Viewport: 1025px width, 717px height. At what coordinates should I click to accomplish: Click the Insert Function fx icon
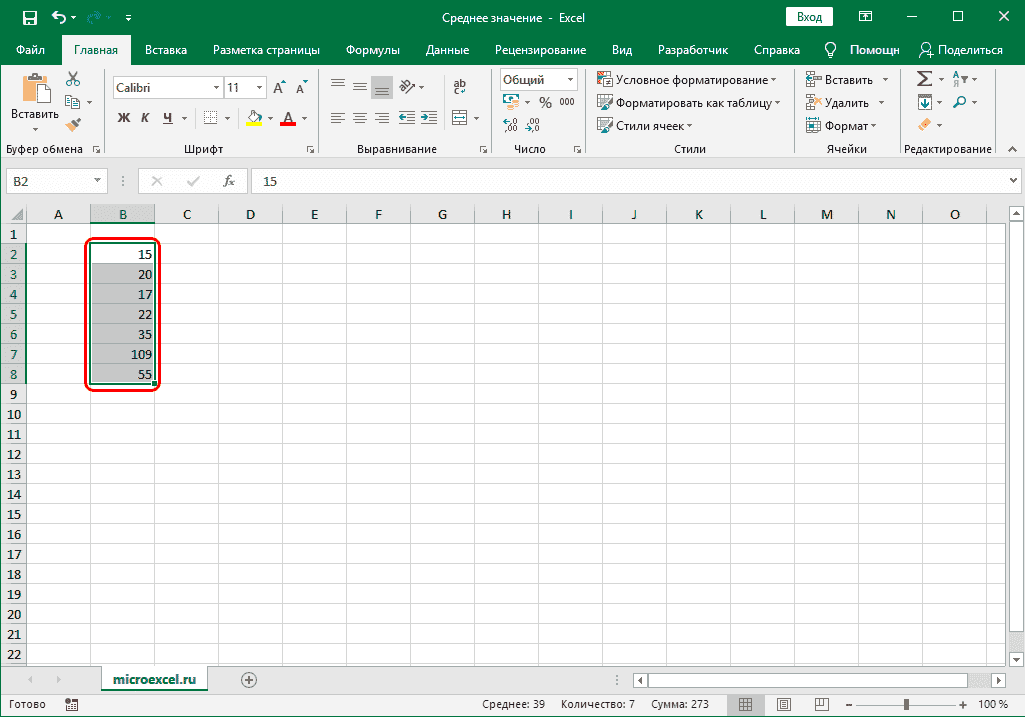(228, 181)
